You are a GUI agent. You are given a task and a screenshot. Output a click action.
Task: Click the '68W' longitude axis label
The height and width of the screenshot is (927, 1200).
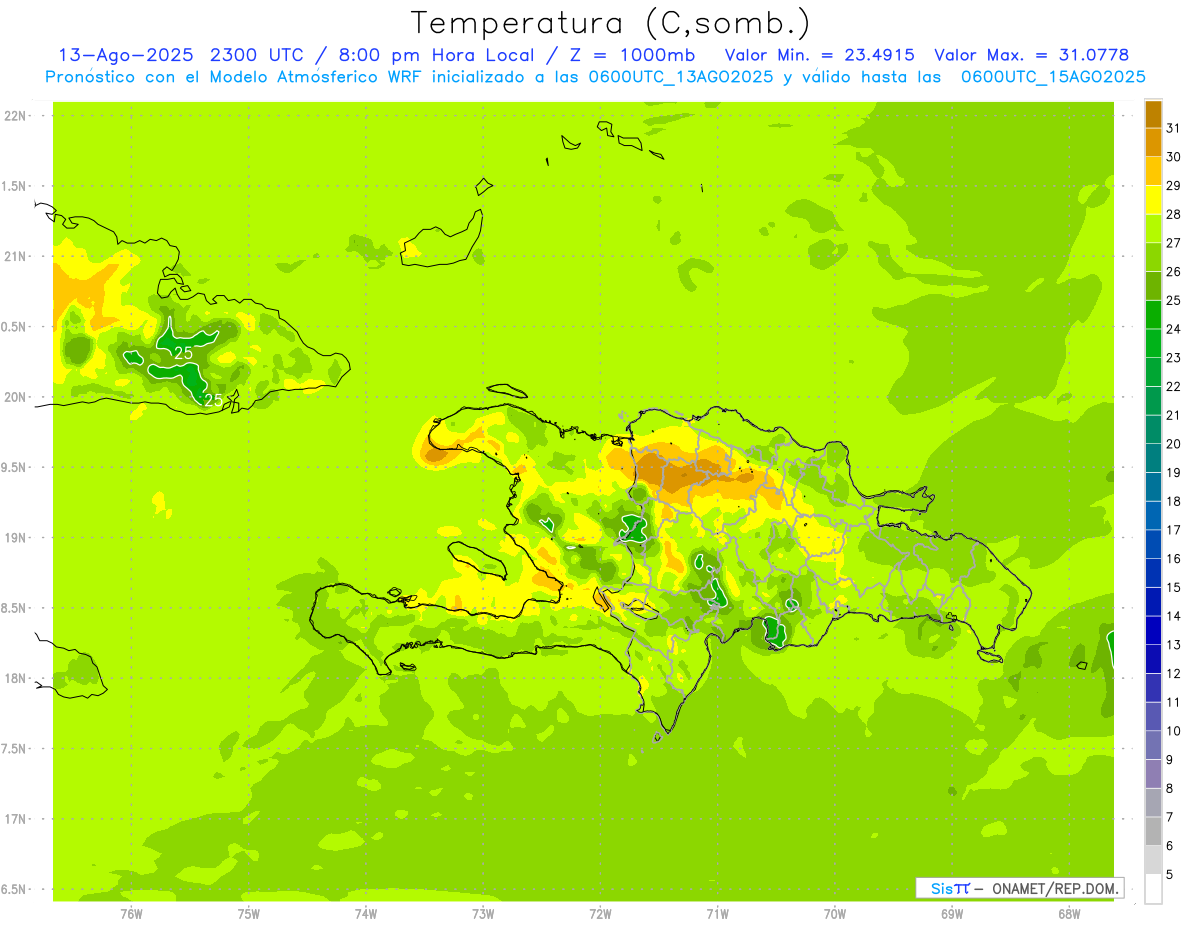tap(1069, 914)
